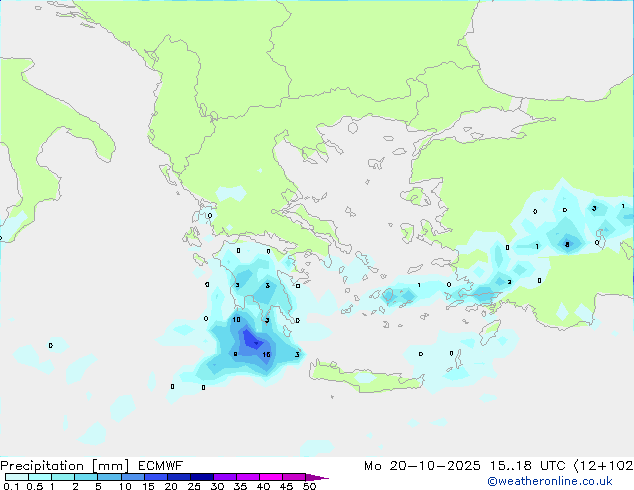Click the '16' precipitation value on the map

pyautogui.click(x=266, y=355)
